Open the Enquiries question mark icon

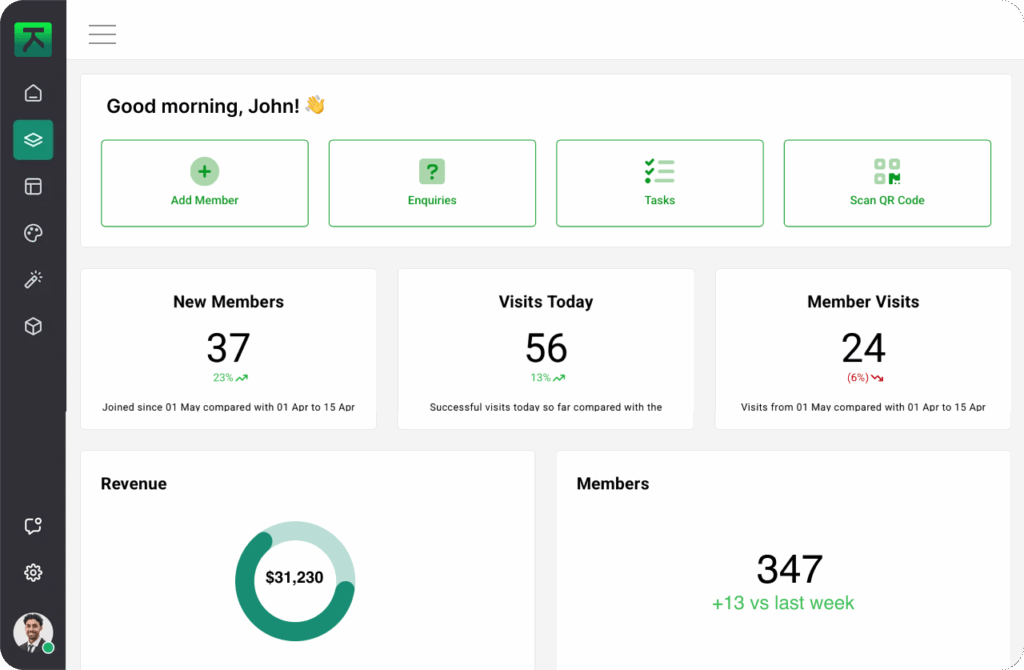tap(431, 170)
